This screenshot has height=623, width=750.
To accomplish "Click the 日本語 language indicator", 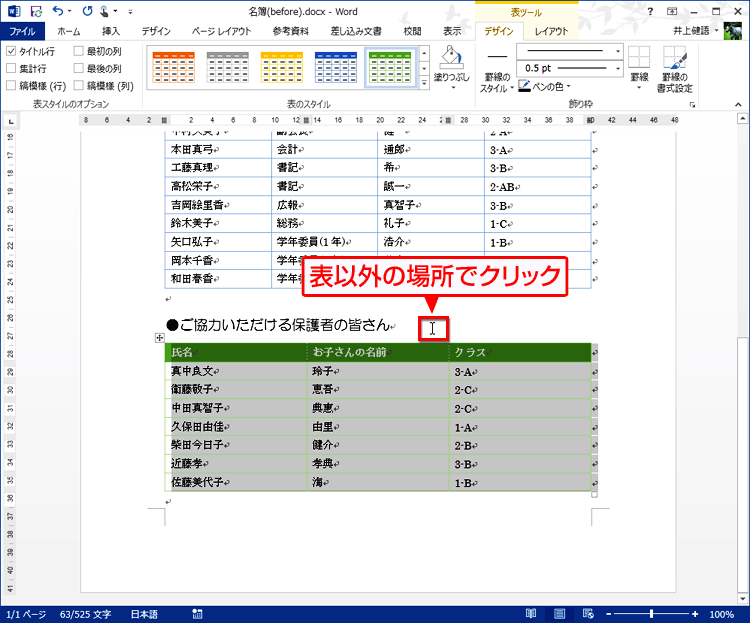I will [x=144, y=614].
